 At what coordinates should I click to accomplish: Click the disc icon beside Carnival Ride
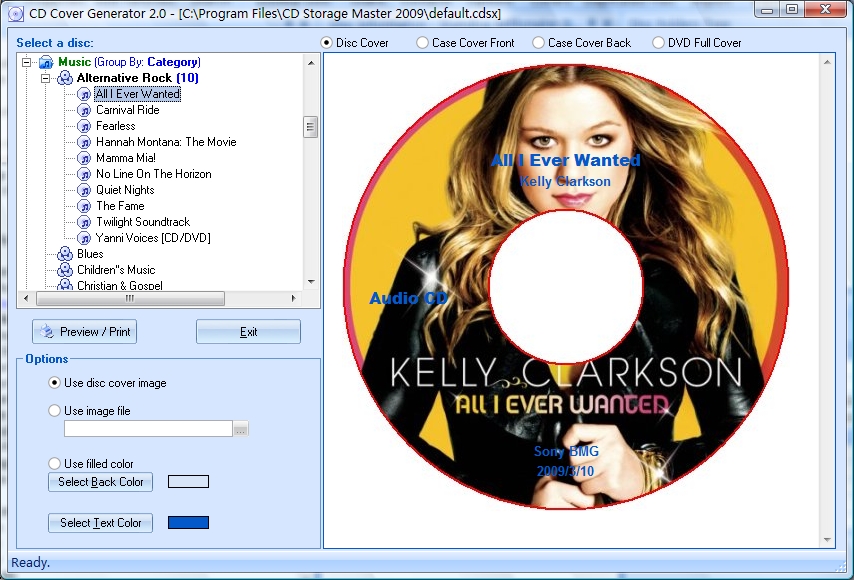click(x=84, y=110)
